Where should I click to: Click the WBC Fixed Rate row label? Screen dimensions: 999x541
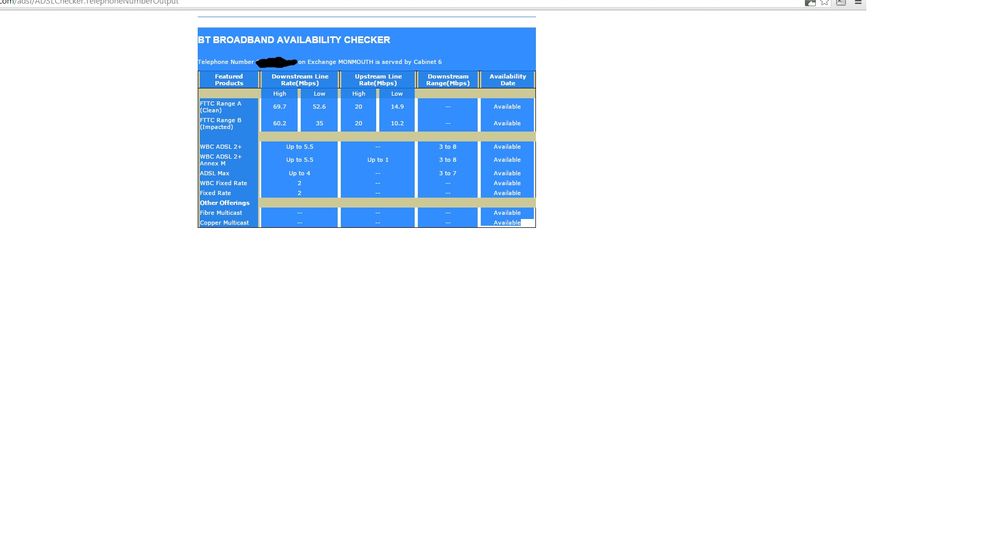coord(223,183)
